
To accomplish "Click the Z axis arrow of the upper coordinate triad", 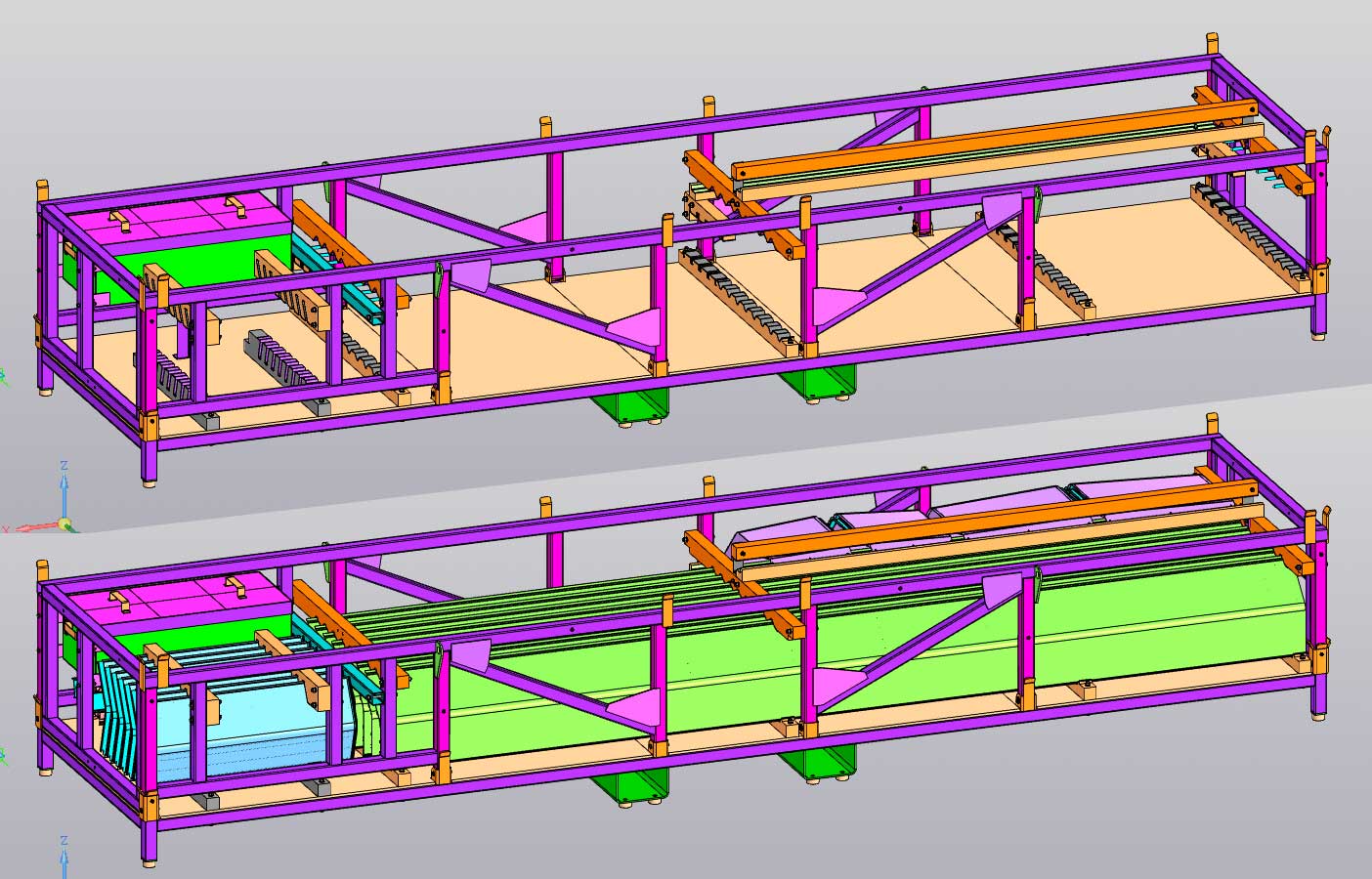I will click(64, 486).
